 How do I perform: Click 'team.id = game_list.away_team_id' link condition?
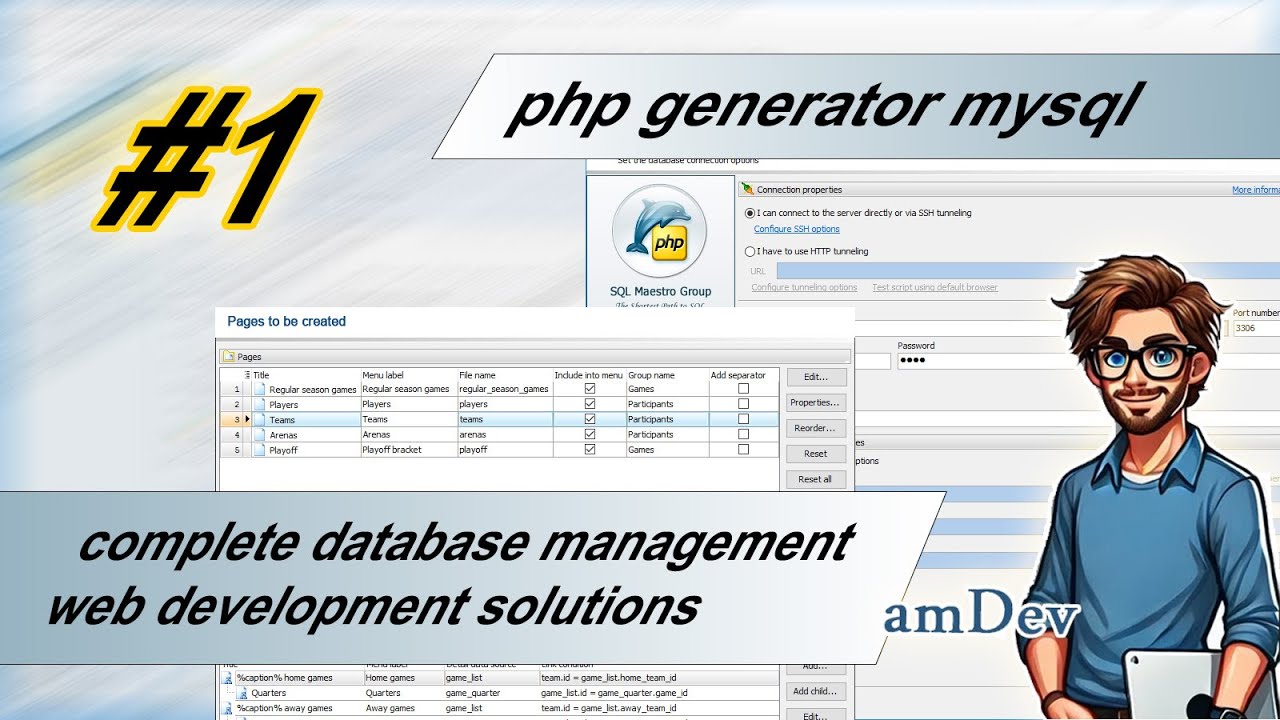coord(609,708)
